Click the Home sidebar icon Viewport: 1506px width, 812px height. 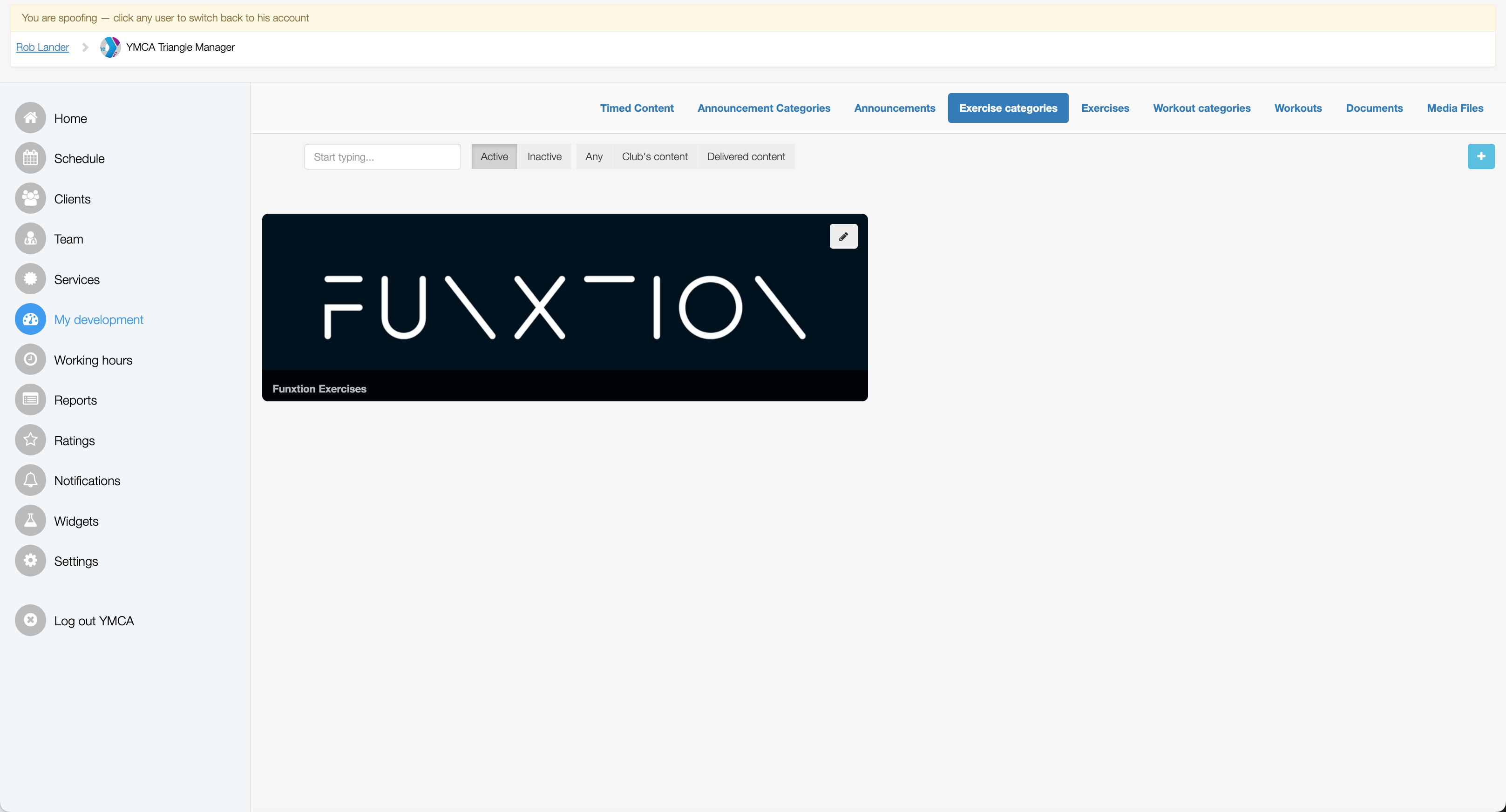(30, 118)
